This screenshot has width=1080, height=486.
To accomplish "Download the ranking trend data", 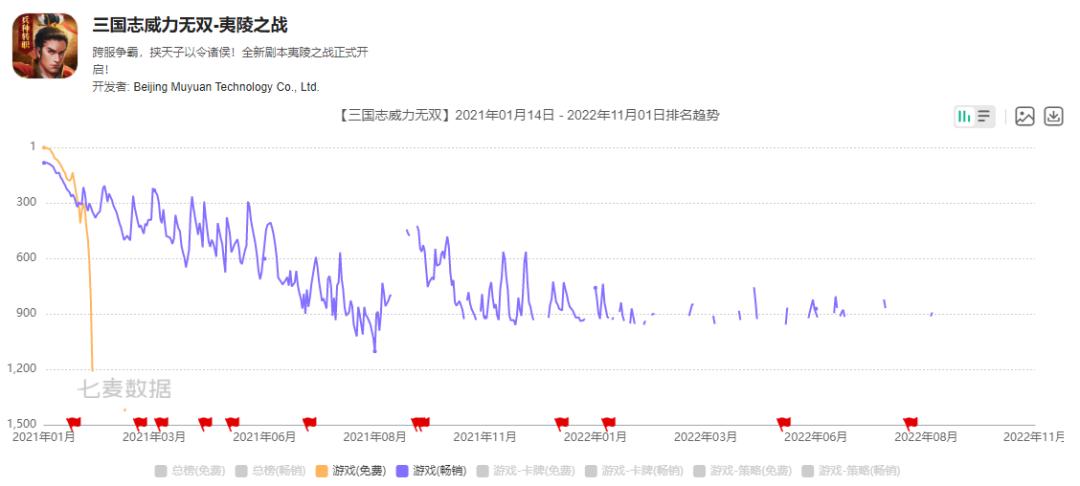I will tap(1054, 116).
